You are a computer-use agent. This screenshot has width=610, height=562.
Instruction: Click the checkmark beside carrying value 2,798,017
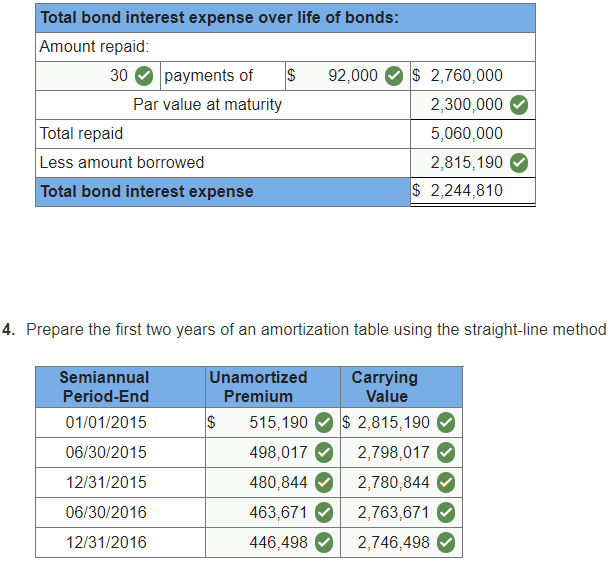pos(446,452)
